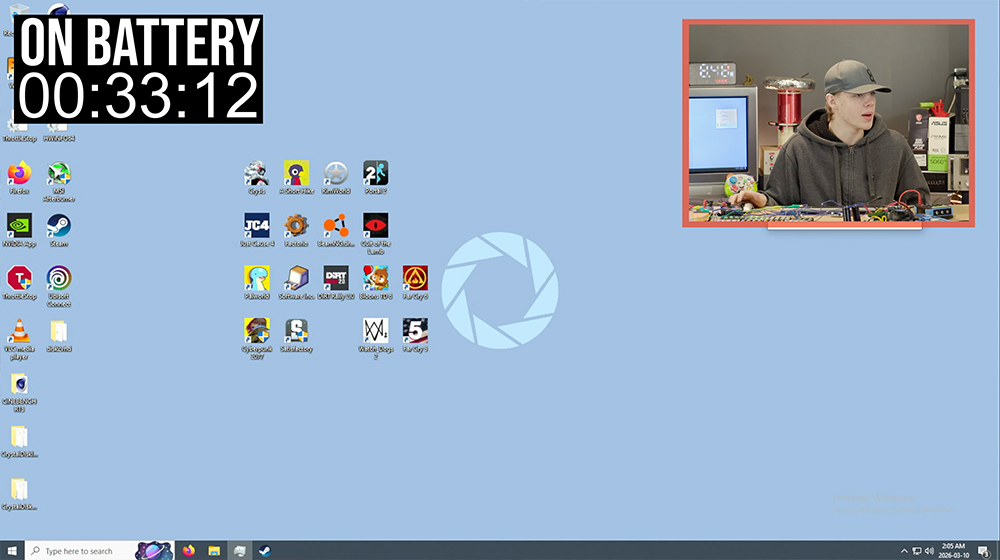Image resolution: width=1000 pixels, height=560 pixels.
Task: Select the NVIDIA App desktop icon
Action: click(19, 226)
